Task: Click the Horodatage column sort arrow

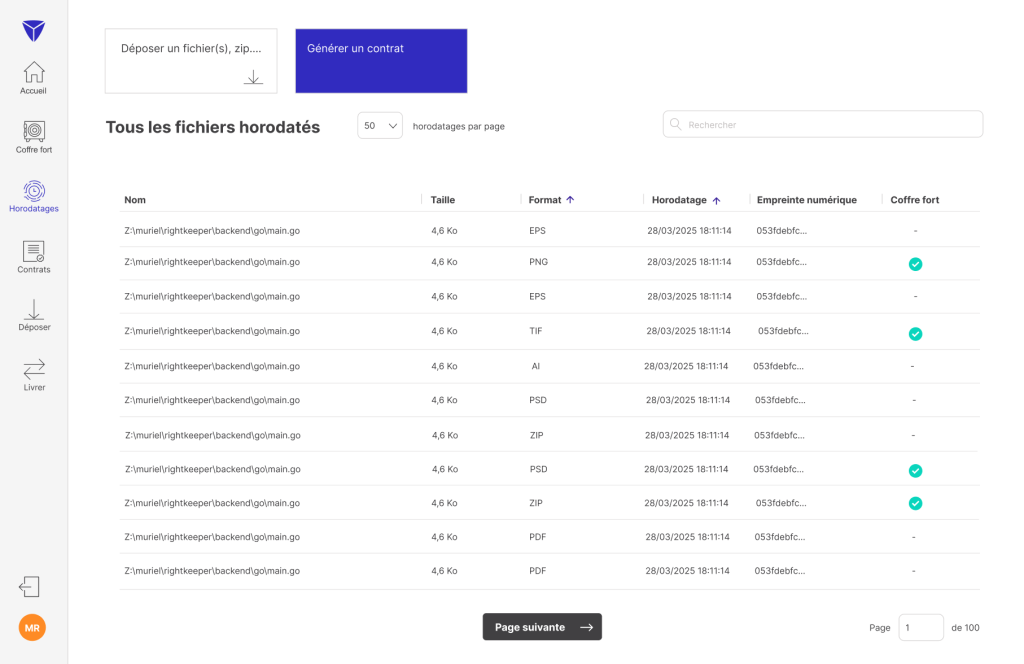Action: pos(716,200)
